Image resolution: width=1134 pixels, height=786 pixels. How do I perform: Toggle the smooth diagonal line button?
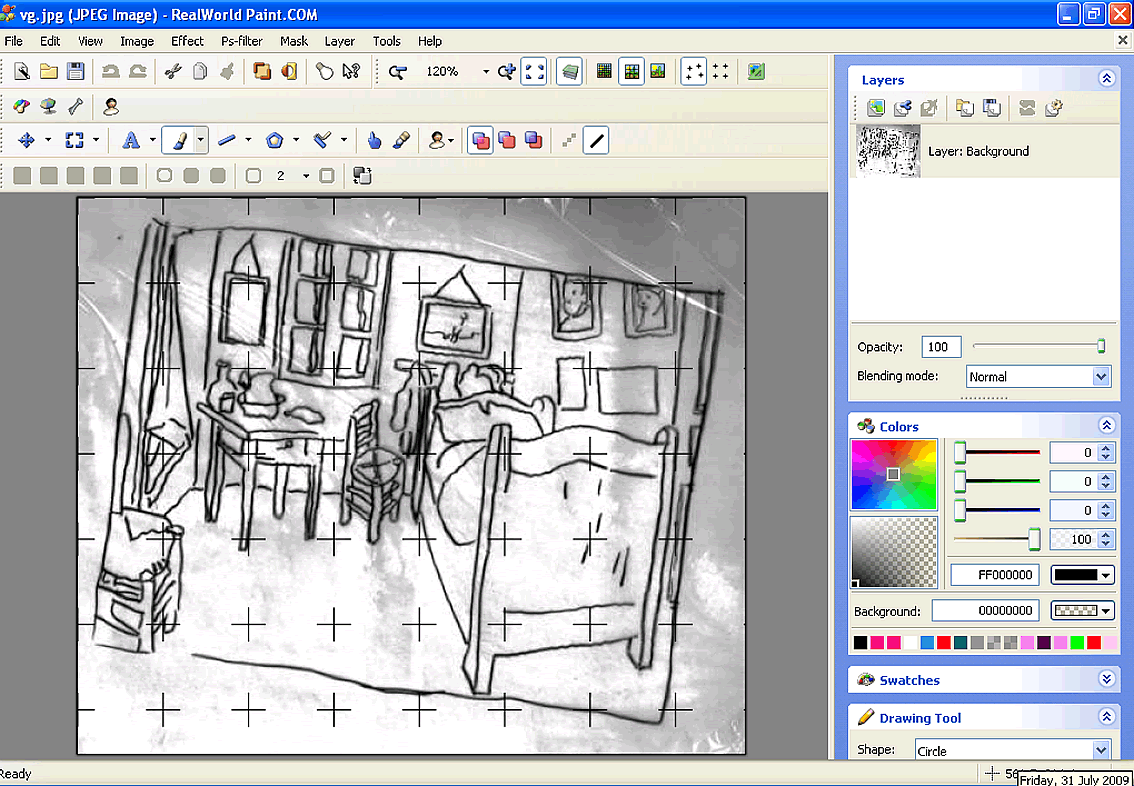click(596, 140)
